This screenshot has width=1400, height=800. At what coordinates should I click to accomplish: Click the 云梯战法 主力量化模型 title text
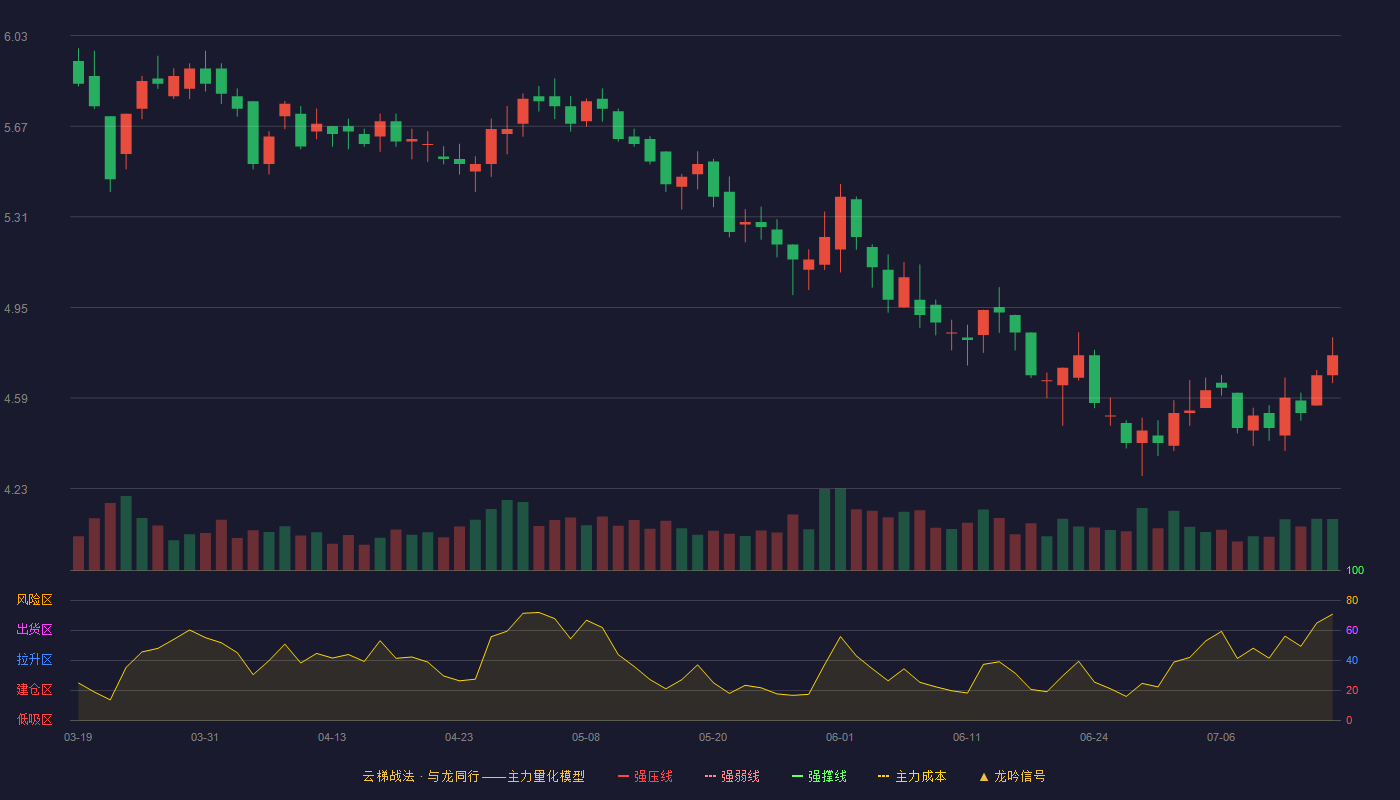[x=473, y=776]
